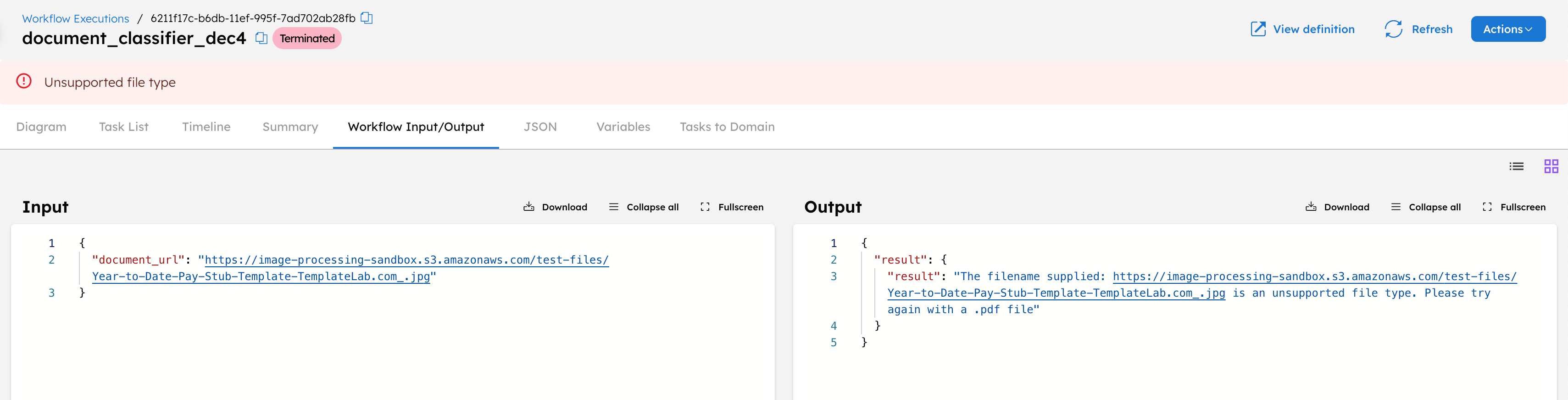
Task: Go to the JSON tab
Action: click(540, 127)
